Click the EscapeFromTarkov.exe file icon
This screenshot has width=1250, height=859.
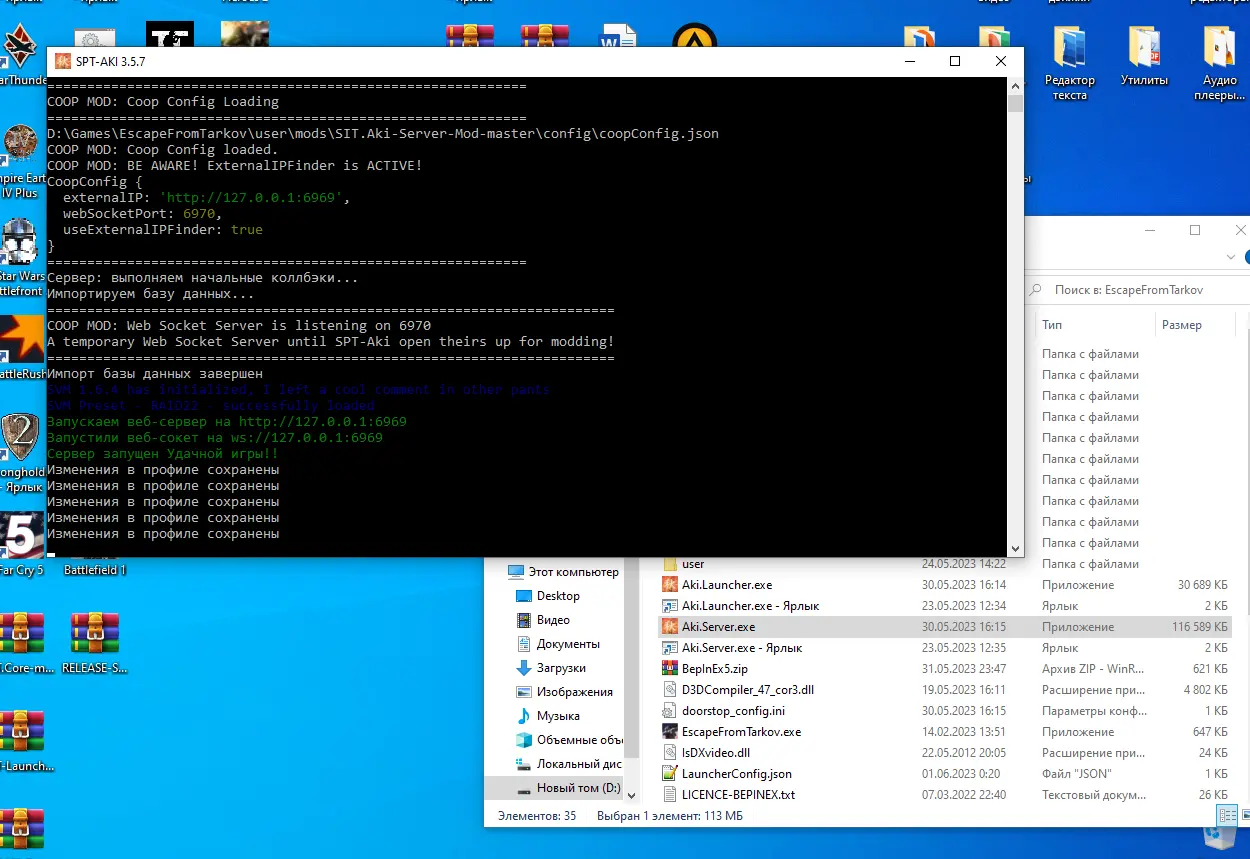[x=670, y=732]
